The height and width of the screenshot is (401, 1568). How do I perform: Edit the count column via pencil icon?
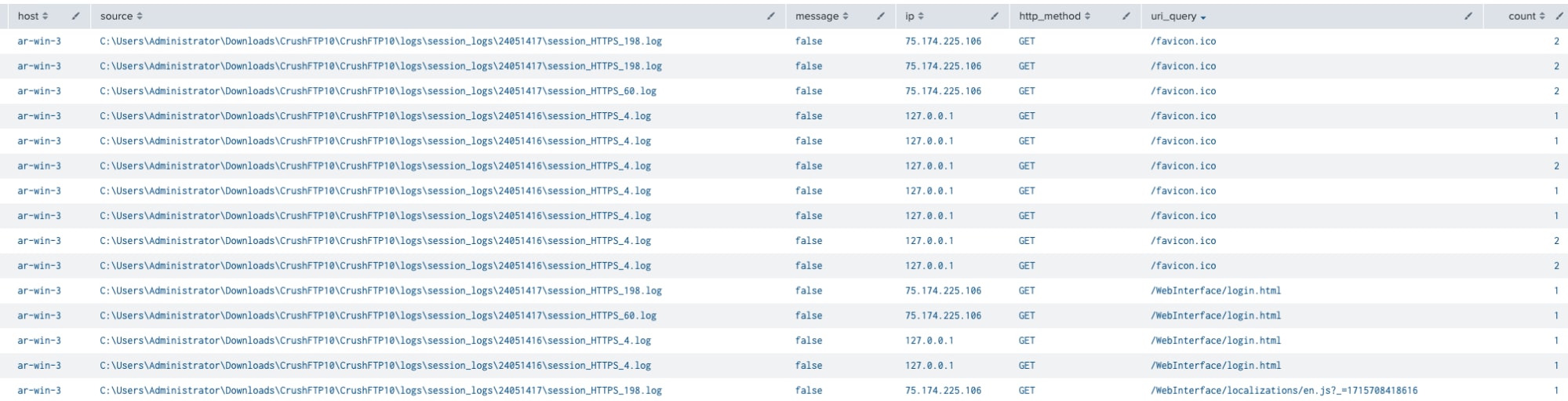tap(1559, 16)
